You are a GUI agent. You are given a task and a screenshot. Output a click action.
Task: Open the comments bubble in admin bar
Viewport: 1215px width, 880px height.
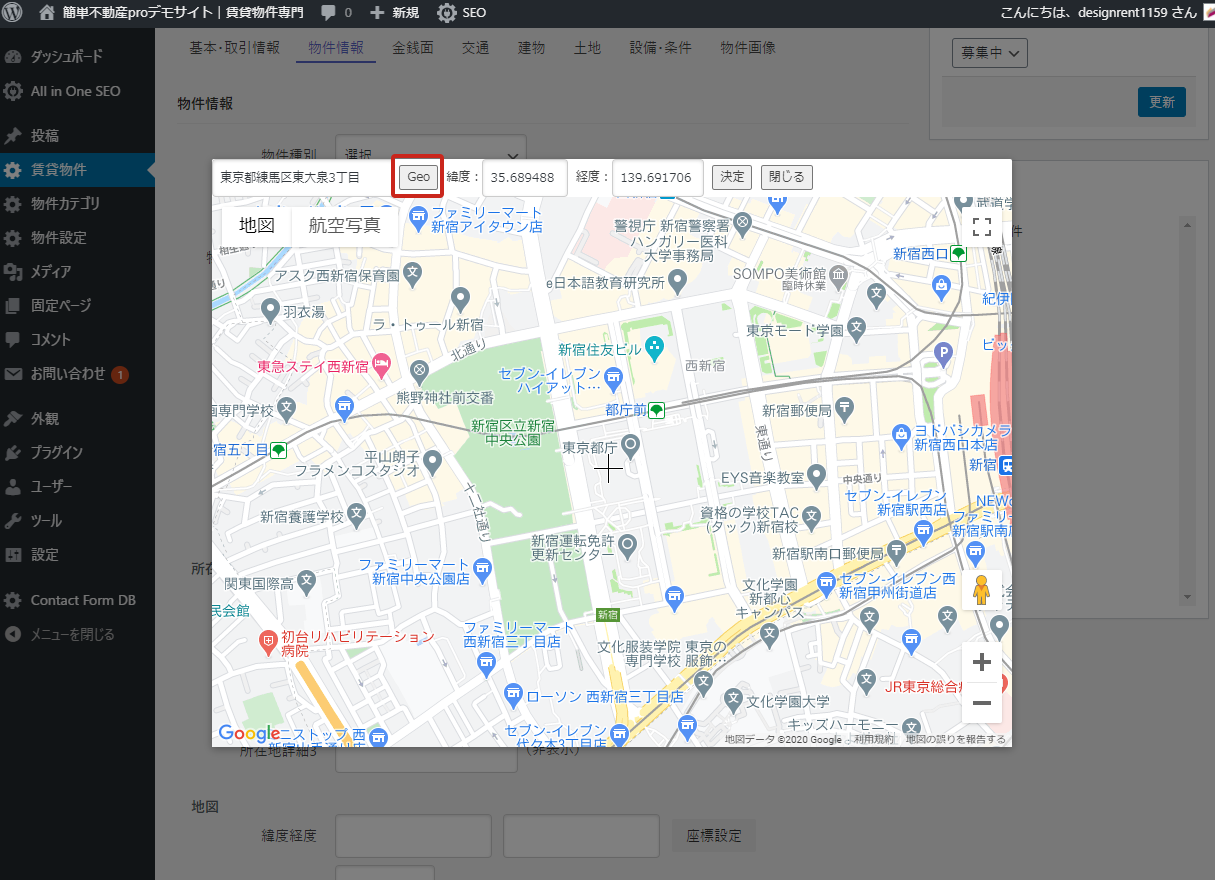pyautogui.click(x=335, y=13)
